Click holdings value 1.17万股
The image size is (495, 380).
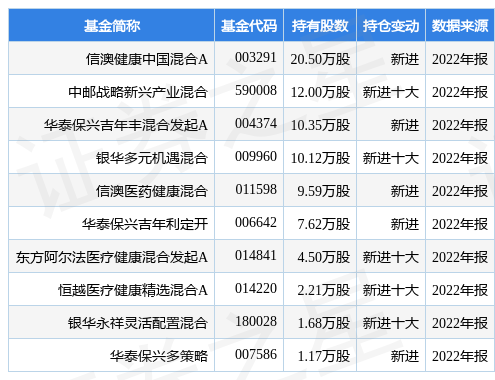click(324, 356)
